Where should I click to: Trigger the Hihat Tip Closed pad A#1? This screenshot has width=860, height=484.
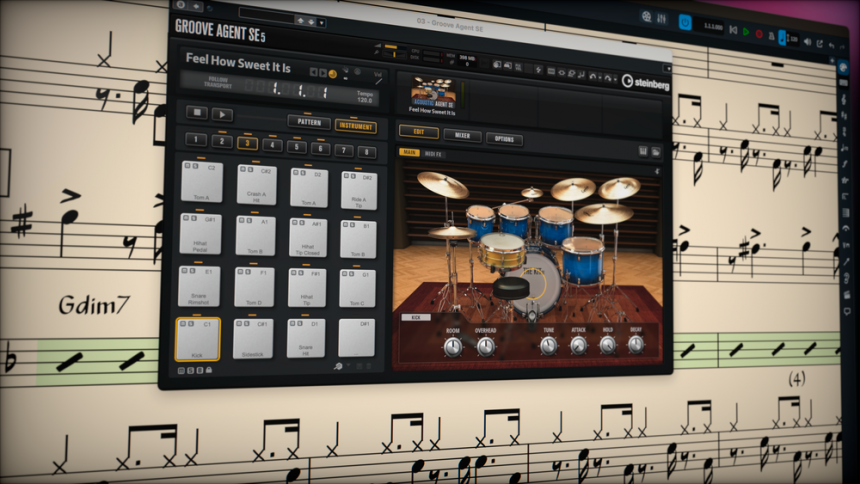[308, 238]
